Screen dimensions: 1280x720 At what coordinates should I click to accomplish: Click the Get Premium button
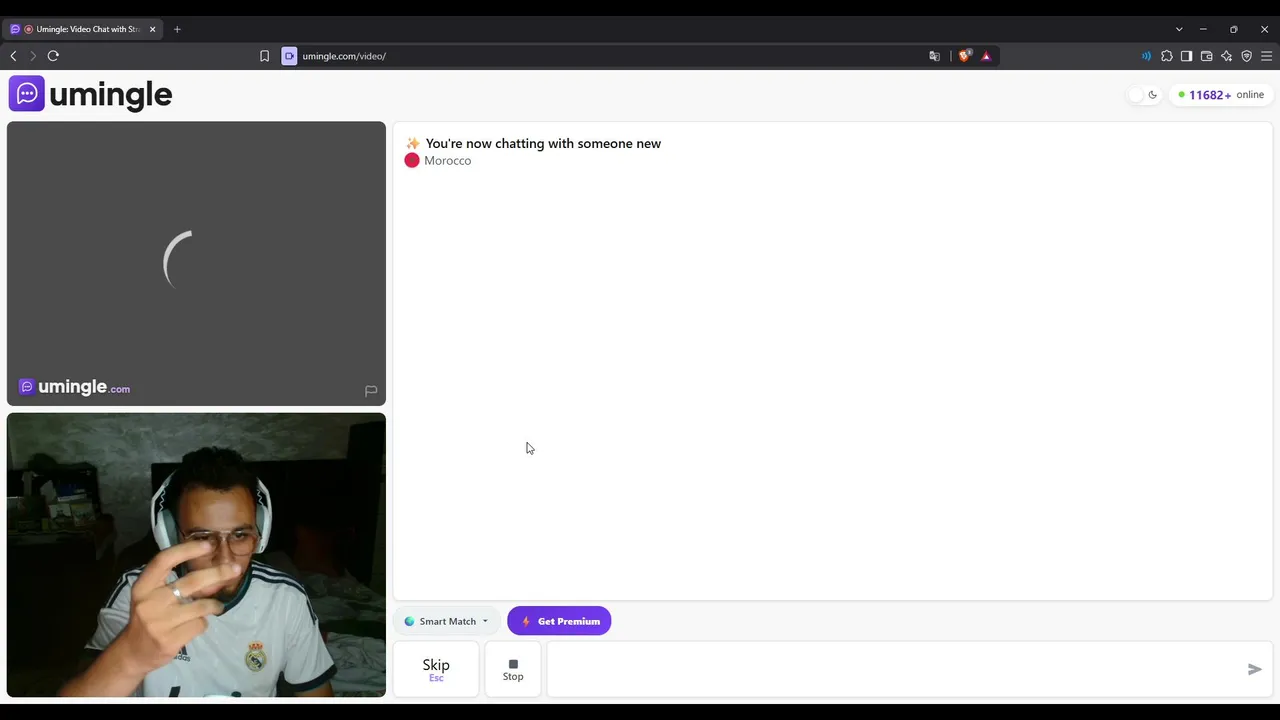click(559, 621)
